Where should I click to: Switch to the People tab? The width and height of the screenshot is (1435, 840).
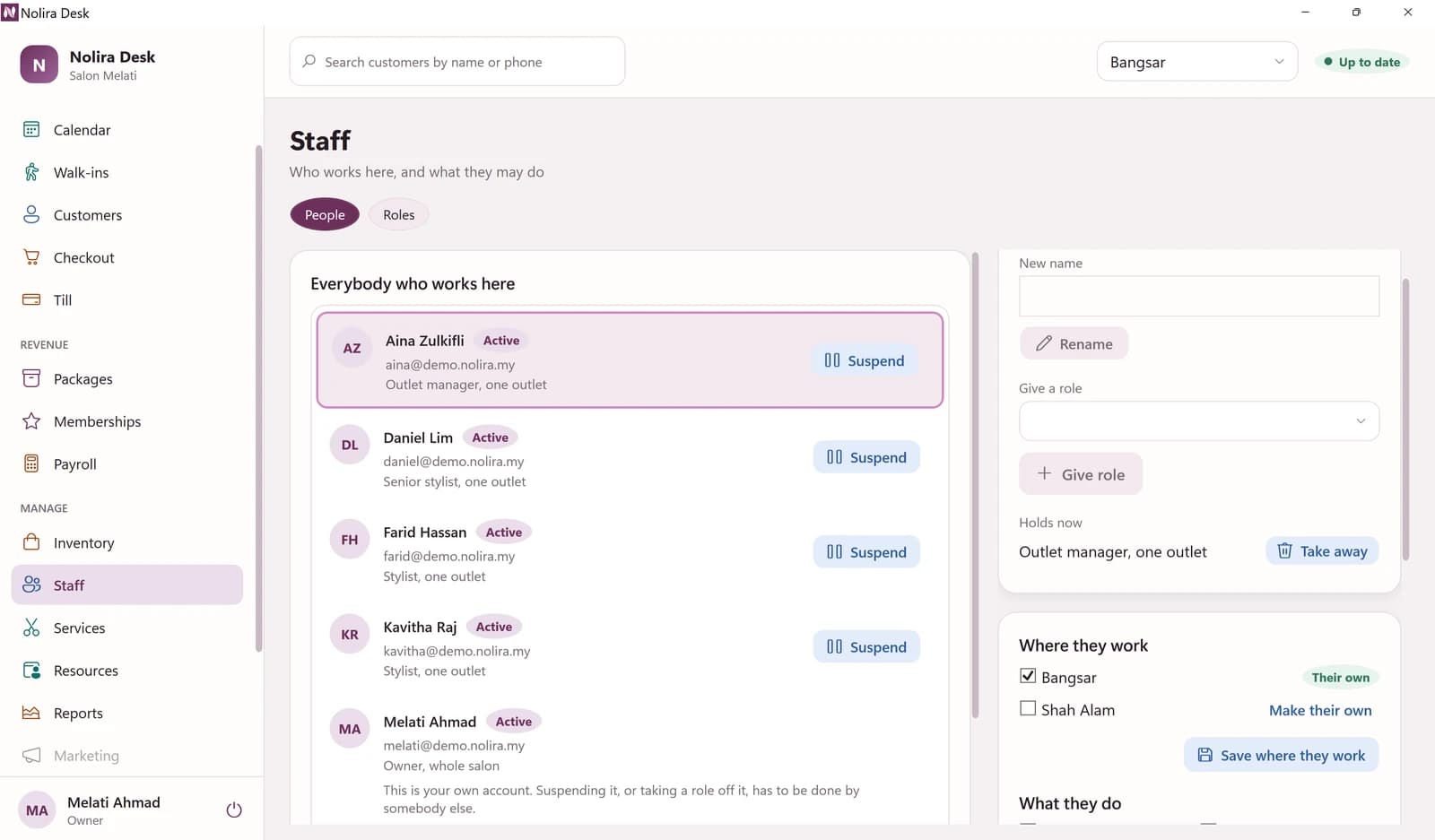click(325, 214)
